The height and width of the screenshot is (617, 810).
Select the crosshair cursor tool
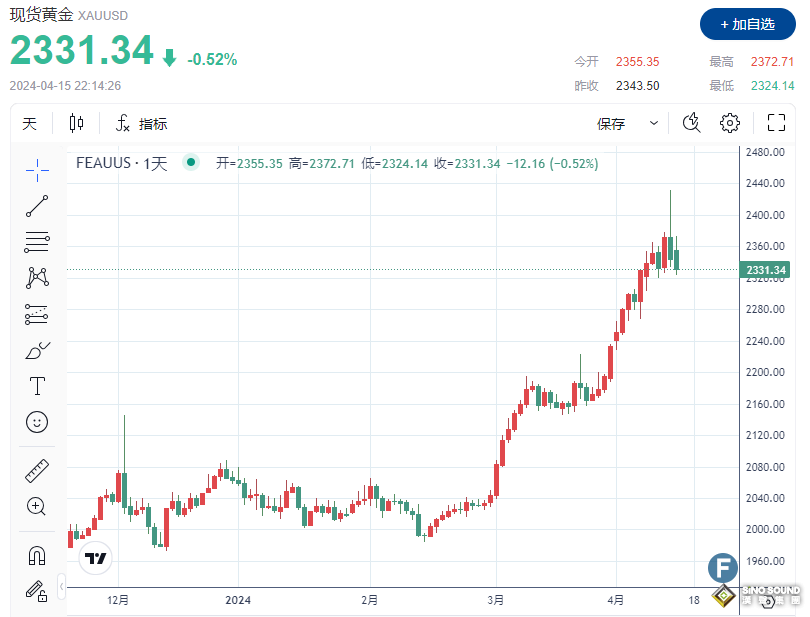(x=37, y=171)
